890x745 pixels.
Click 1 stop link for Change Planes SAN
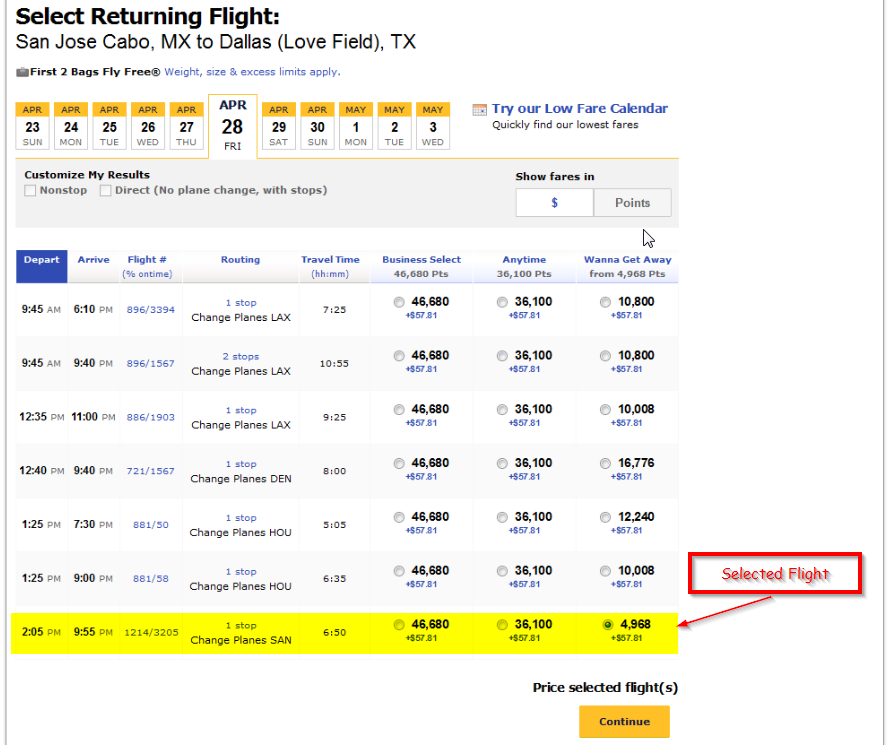[x=241, y=625]
